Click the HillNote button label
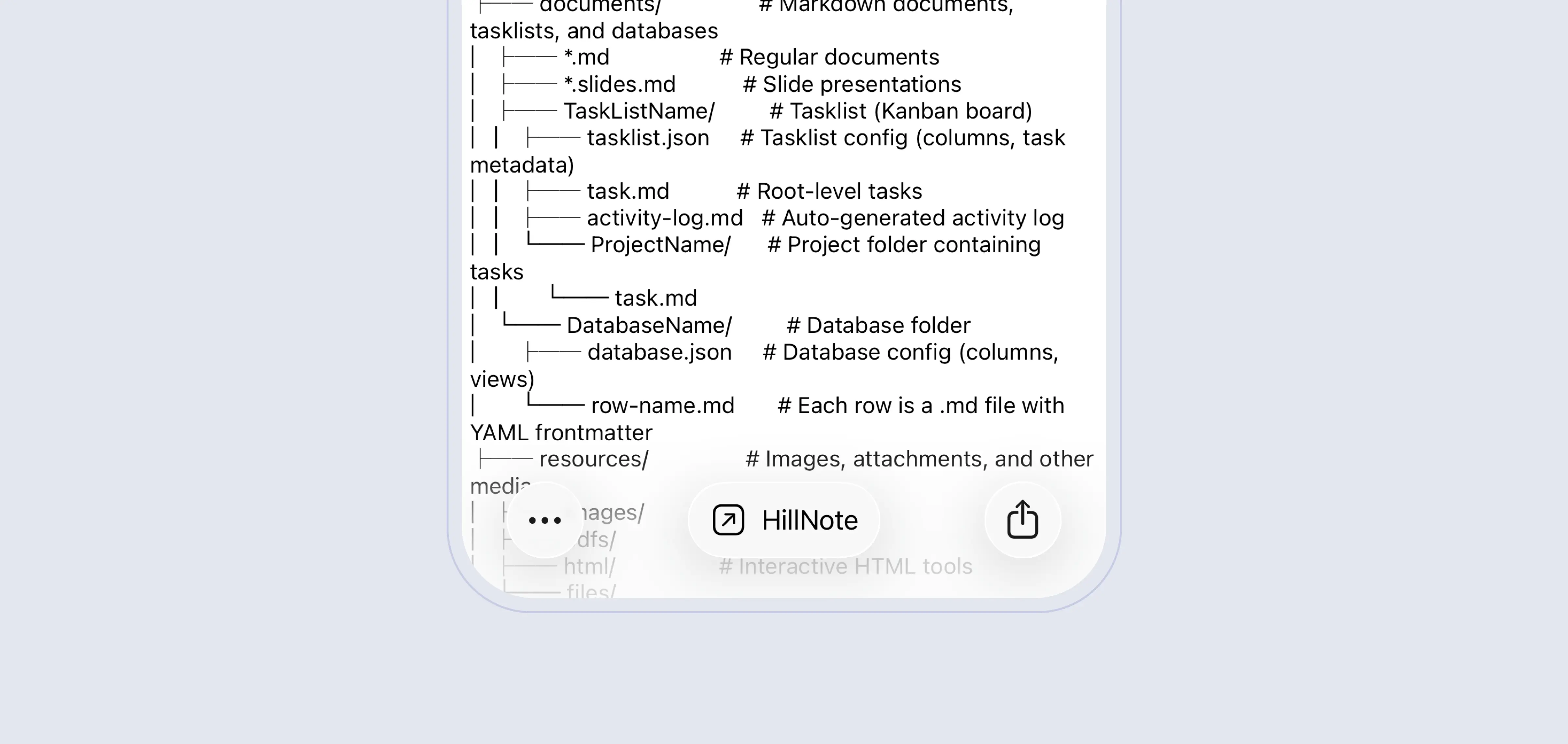 coord(810,520)
